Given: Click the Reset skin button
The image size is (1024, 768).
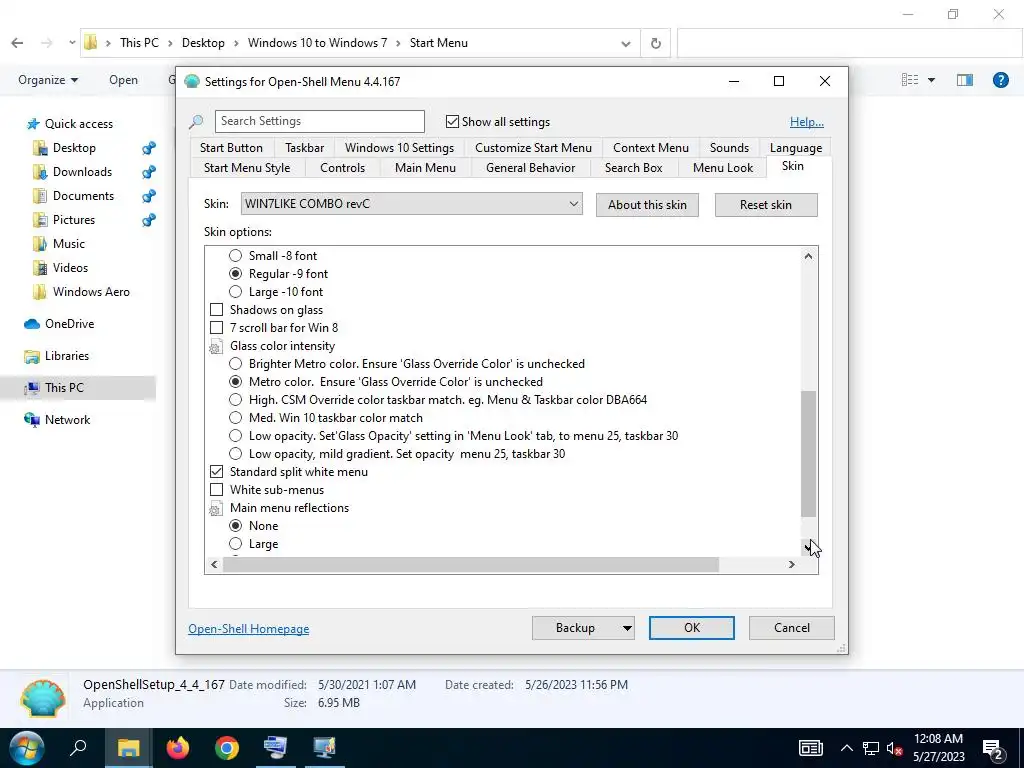Looking at the screenshot, I should coord(766,205).
